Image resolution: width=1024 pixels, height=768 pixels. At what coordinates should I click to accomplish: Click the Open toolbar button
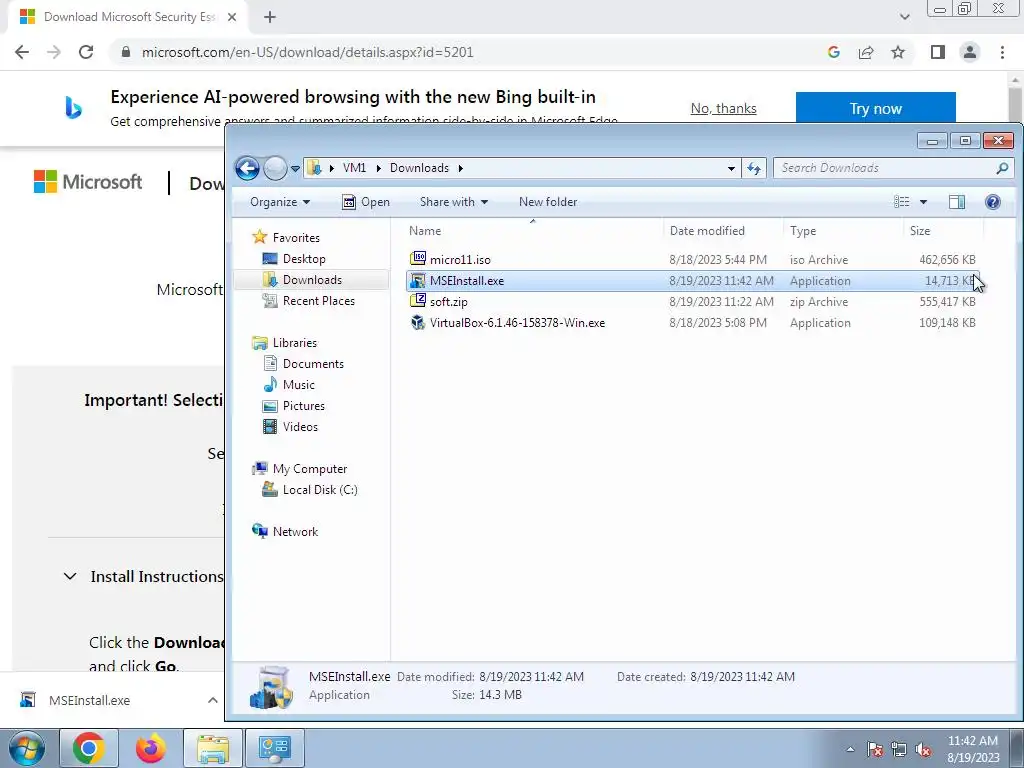point(366,202)
